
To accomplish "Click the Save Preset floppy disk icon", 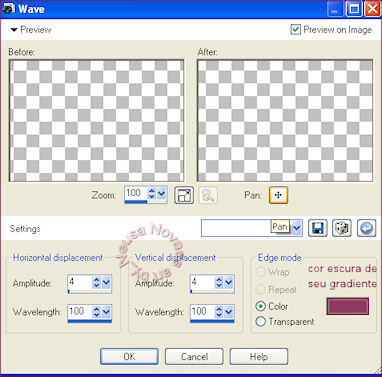I will (317, 228).
